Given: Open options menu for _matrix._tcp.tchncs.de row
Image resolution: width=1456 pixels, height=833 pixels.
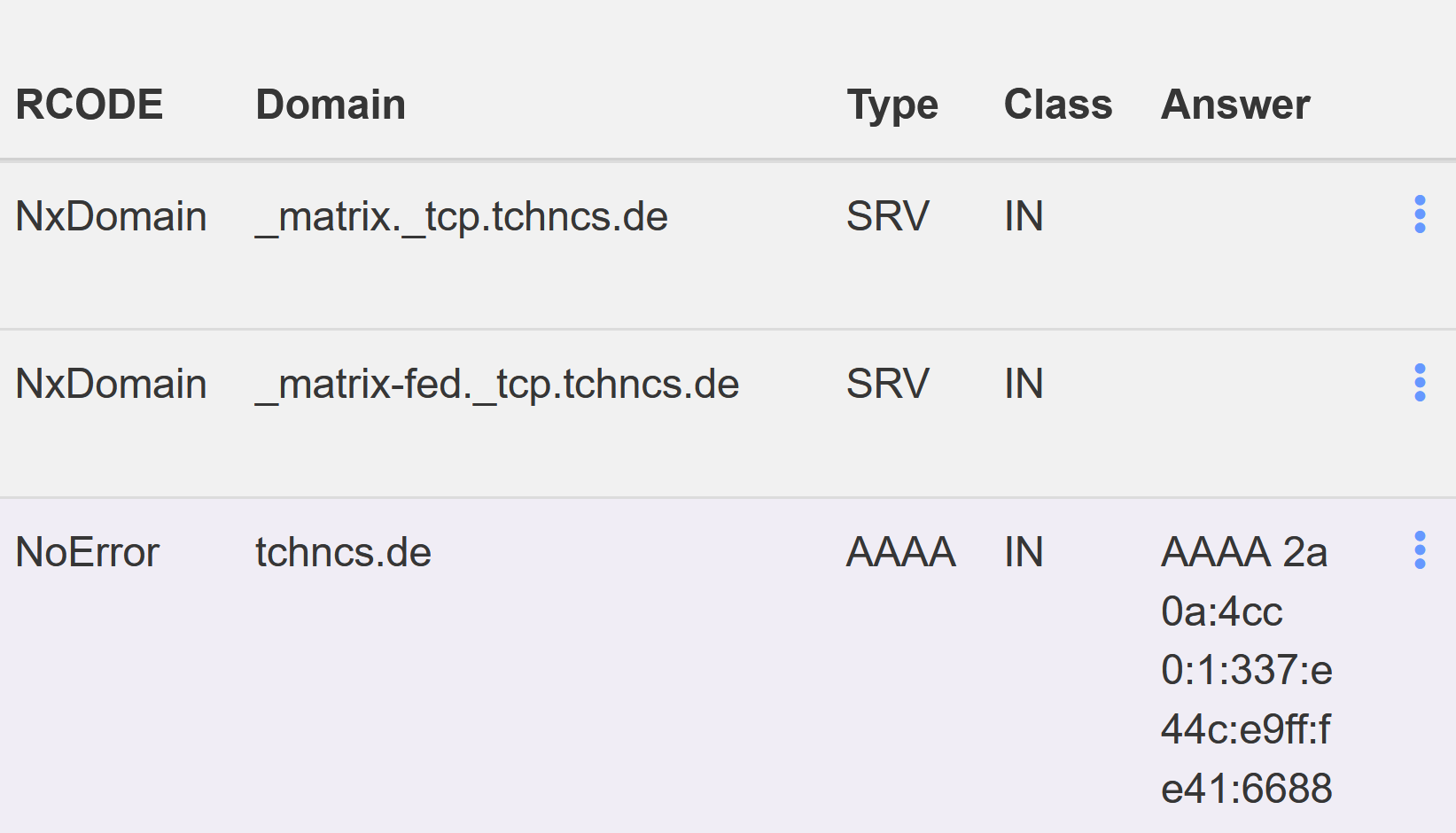Looking at the screenshot, I should pyautogui.click(x=1420, y=214).
